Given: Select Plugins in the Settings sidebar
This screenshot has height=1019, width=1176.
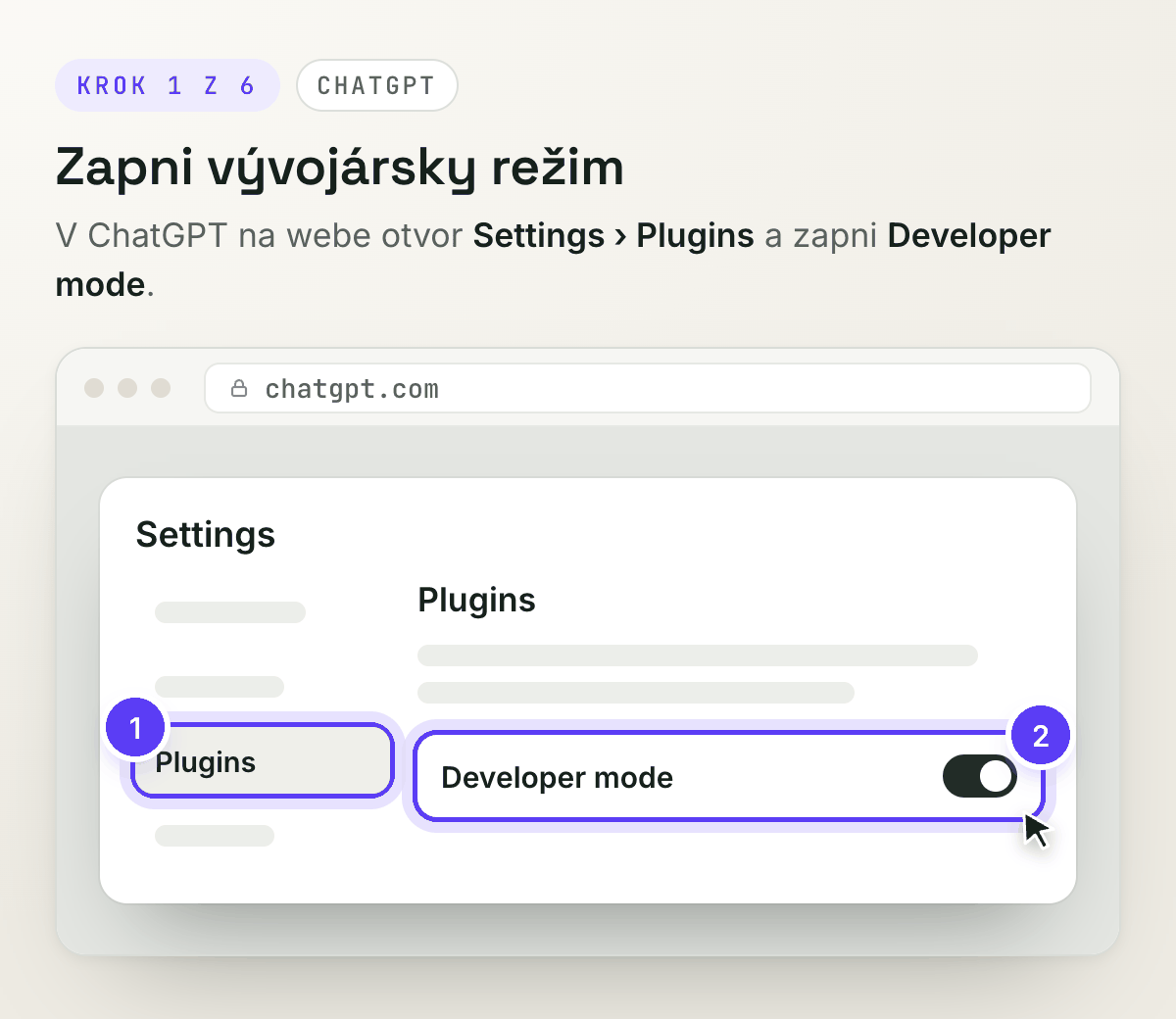Looking at the screenshot, I should 262,761.
